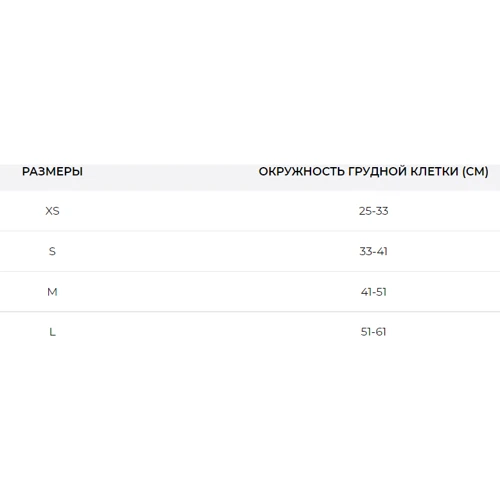Click the word ГРУДНОЙ in header
Screen dimensions: 500x500
377,172
